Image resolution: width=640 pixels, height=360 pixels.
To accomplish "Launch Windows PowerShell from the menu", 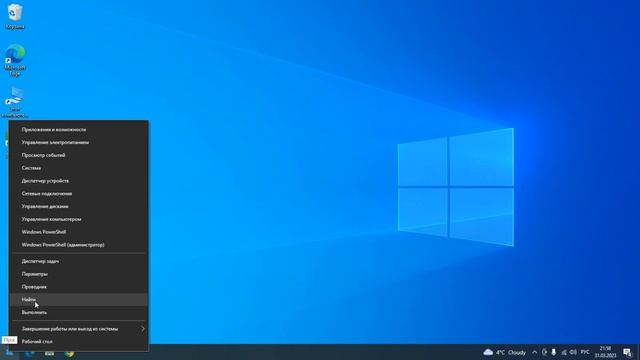I will coord(78,232).
